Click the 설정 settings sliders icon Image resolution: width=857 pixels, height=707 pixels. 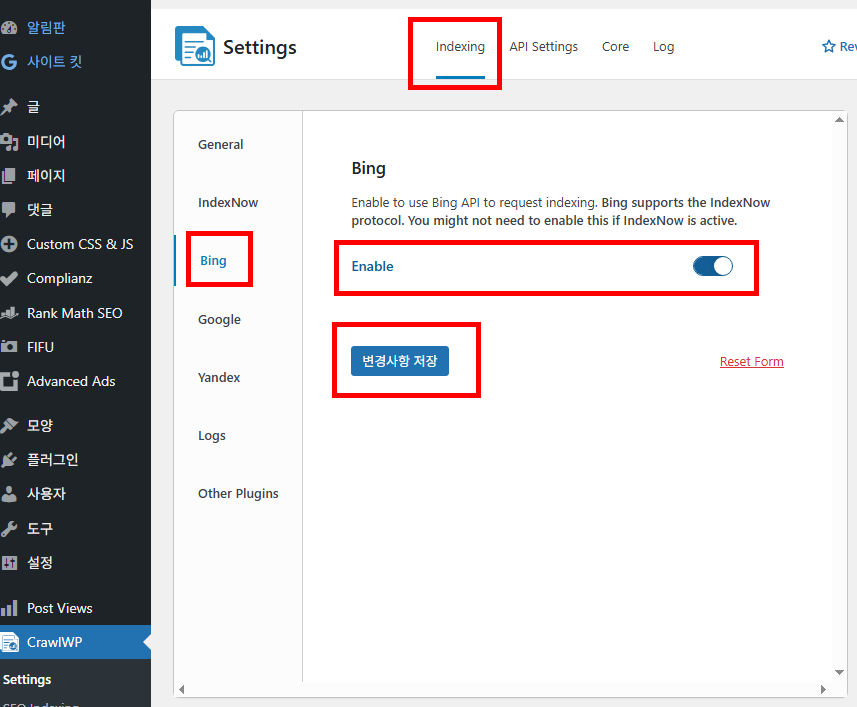(x=9, y=562)
